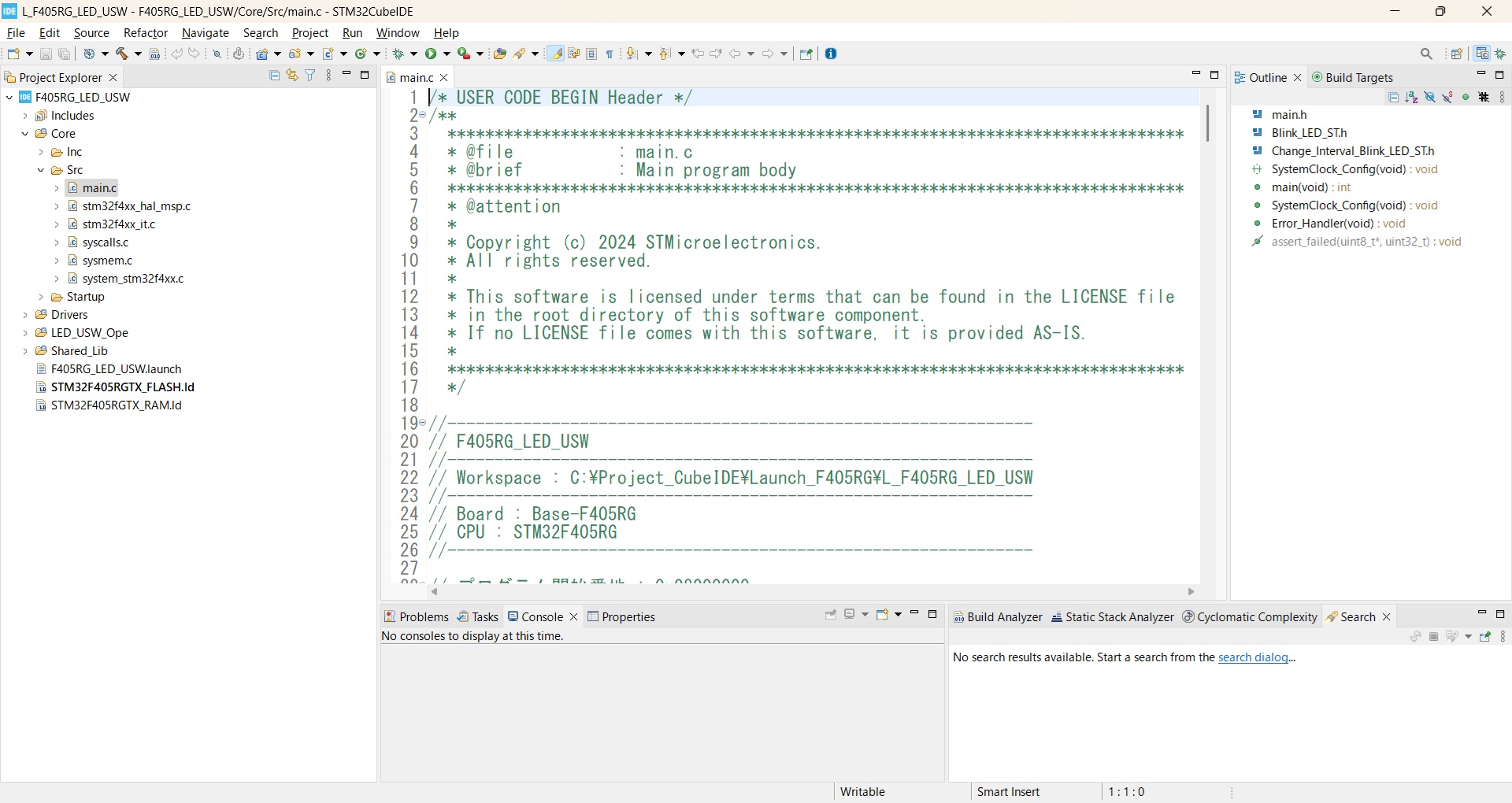Click the Open Type folder icon in toolbar
The height and width of the screenshot is (803, 1512).
pos(500,54)
